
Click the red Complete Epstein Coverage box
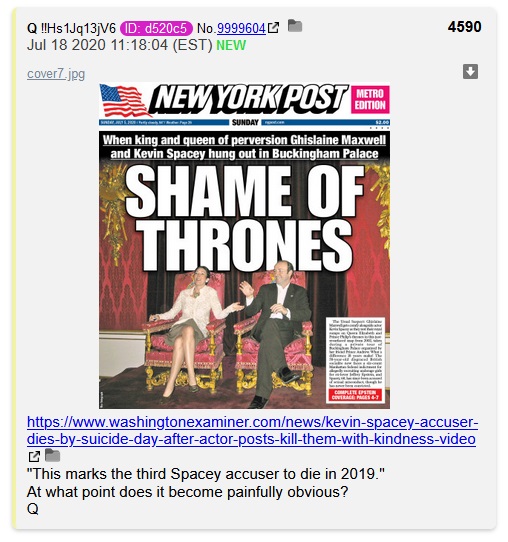(x=355, y=395)
